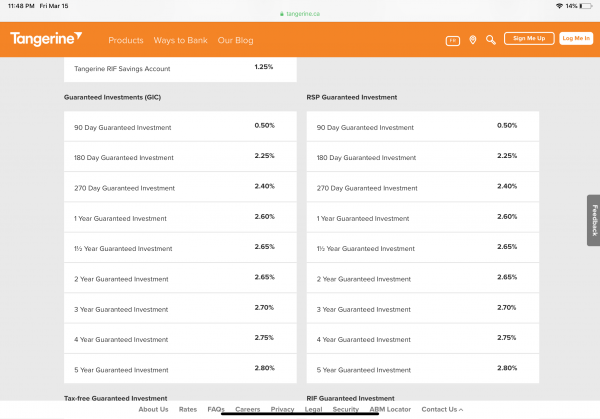Open the Products menu
600x419 pixels.
pyautogui.click(x=126, y=40)
